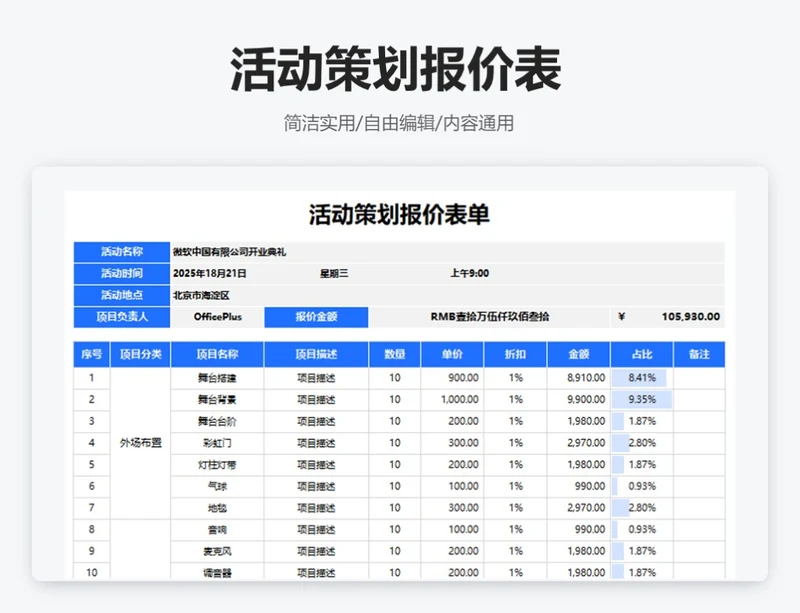
Task: Select the sheet title 活动策划报价表单
Action: (399, 214)
